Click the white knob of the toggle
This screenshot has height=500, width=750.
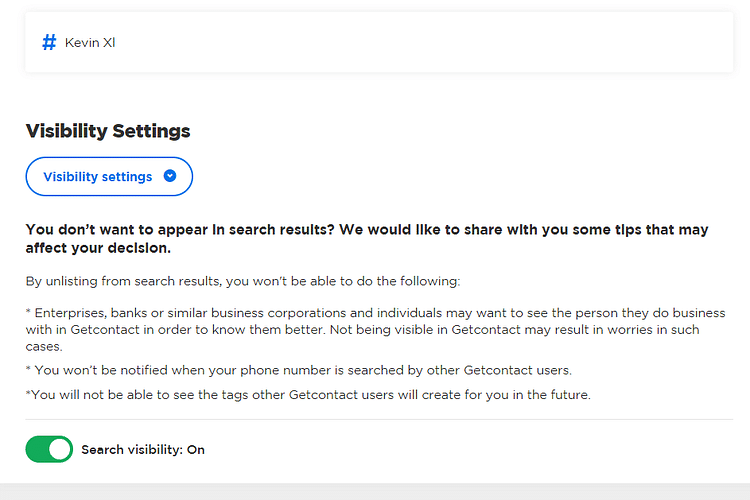click(x=59, y=449)
